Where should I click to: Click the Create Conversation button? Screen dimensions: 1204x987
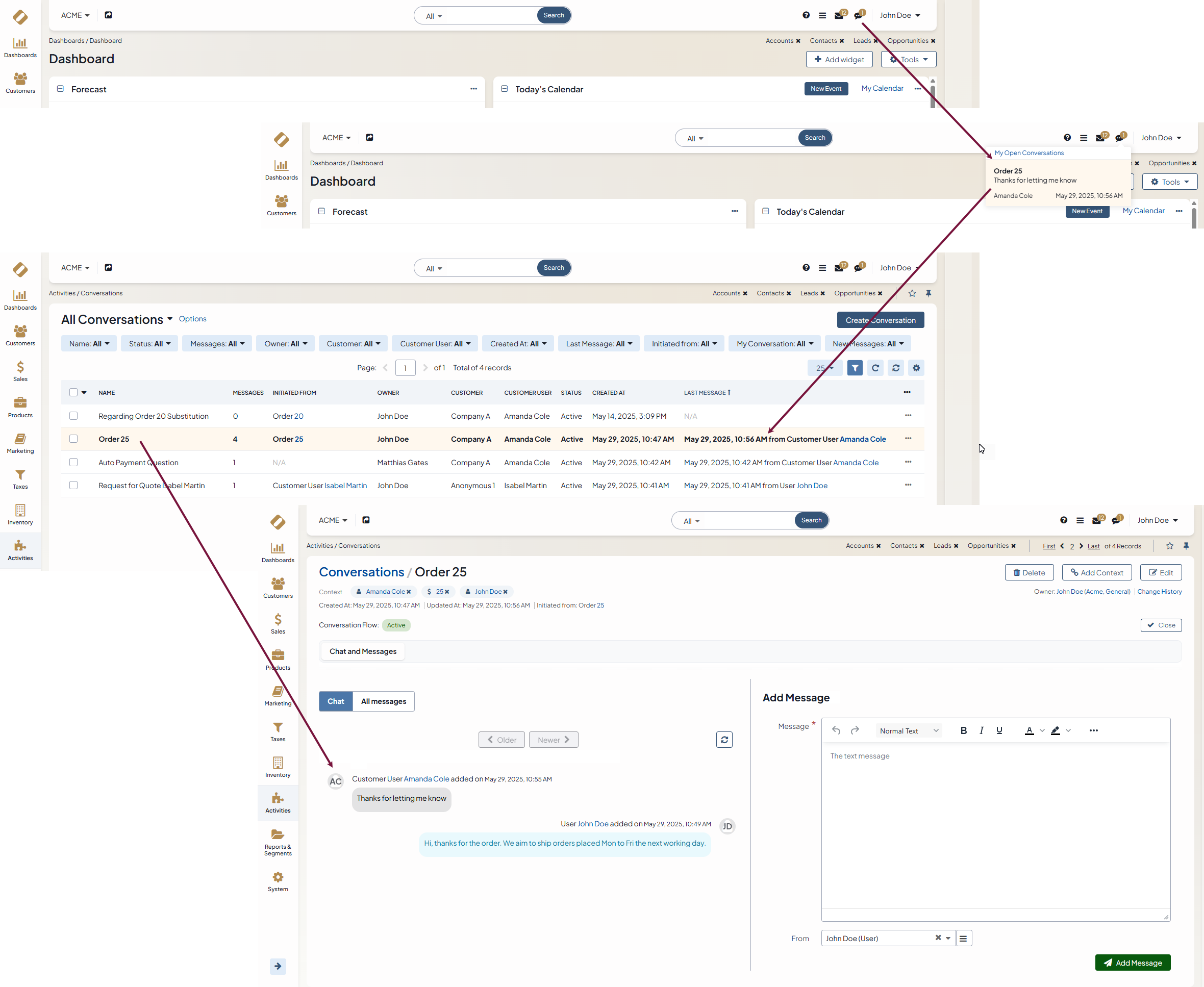880,320
